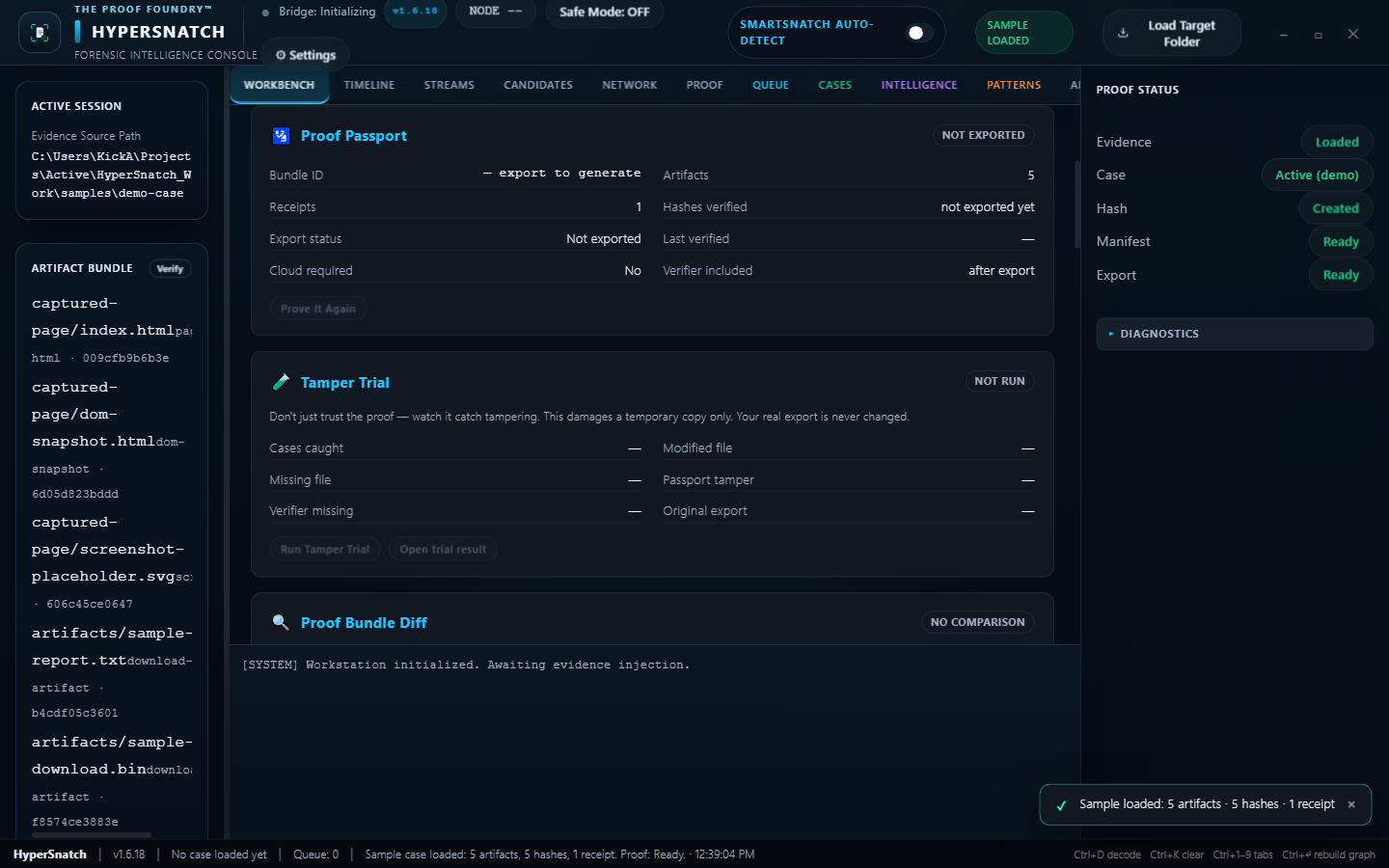Image resolution: width=1389 pixels, height=868 pixels.
Task: Click the NO COMPARISON badge
Action: 977,623
